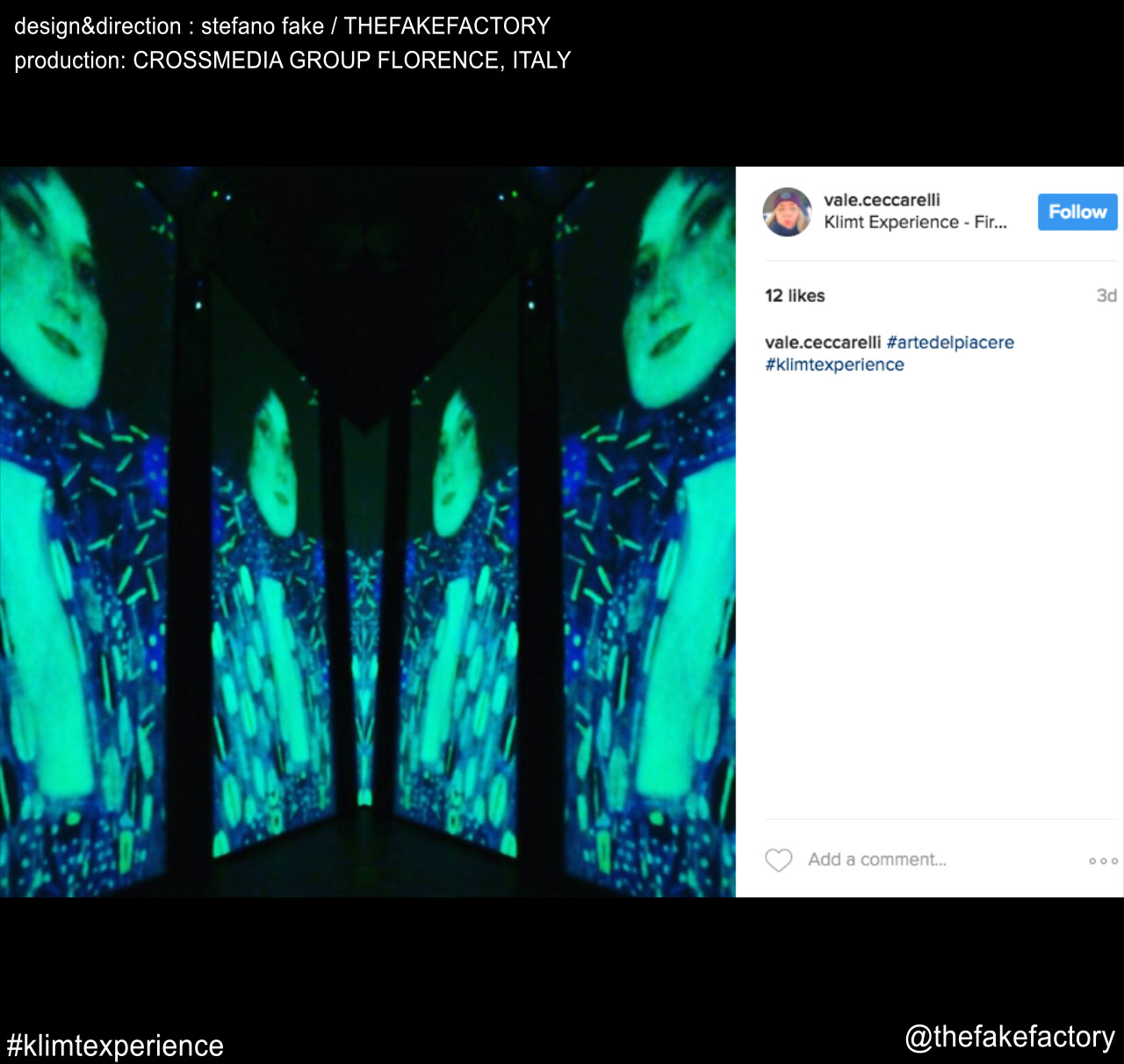1124x1064 pixels.
Task: Follow the vale.ceccarelli account
Action: pyautogui.click(x=1077, y=212)
